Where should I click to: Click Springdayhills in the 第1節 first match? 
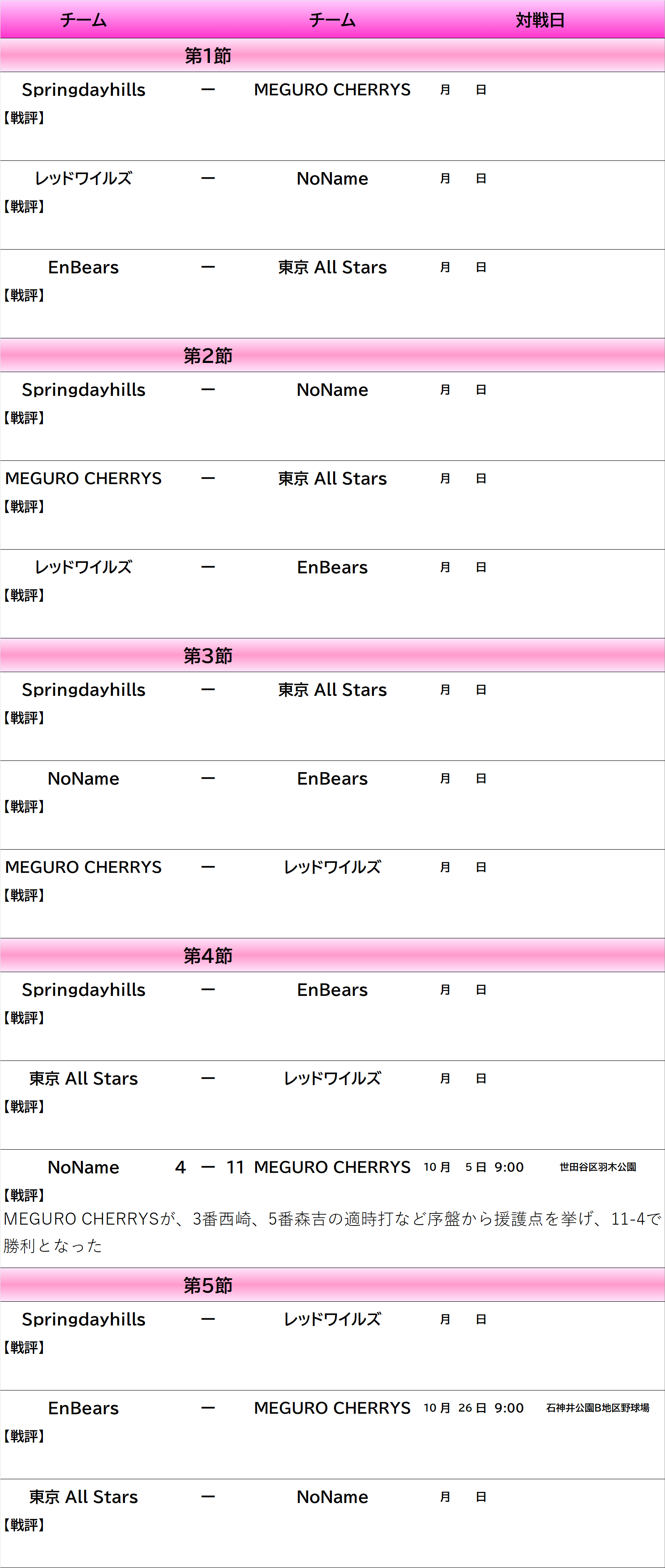click(83, 90)
